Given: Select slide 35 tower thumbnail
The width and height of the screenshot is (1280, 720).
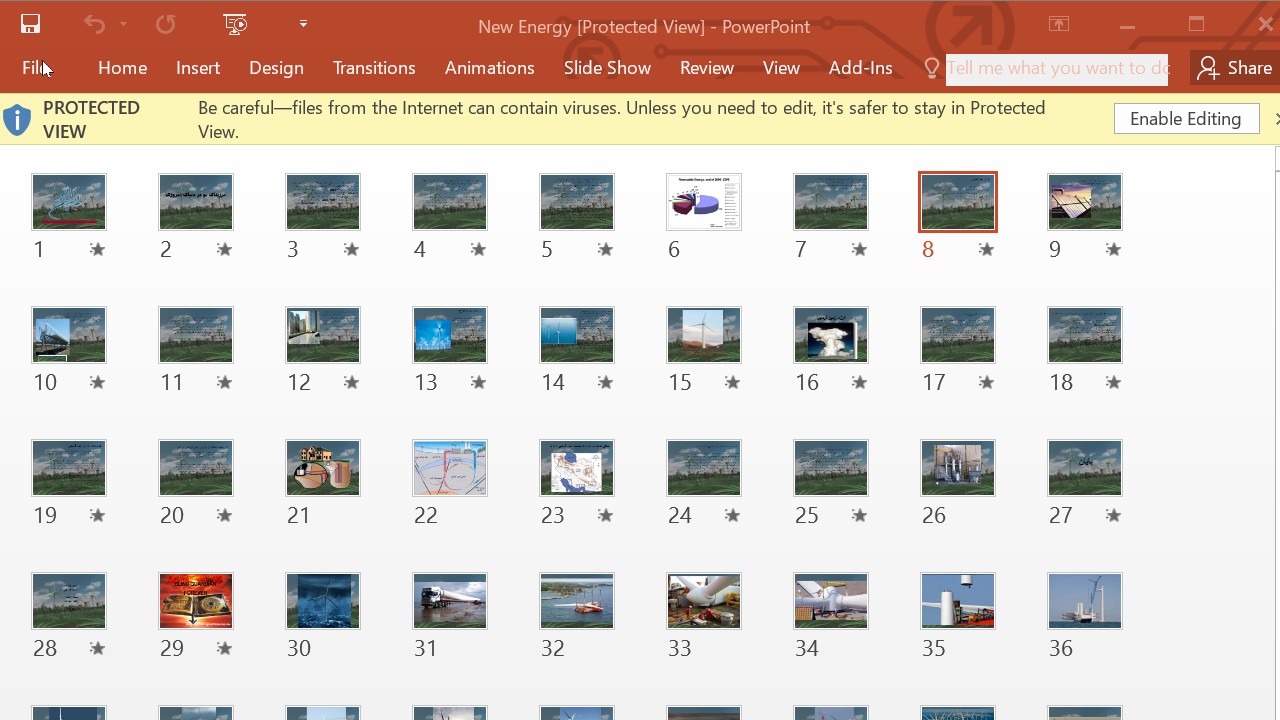Looking at the screenshot, I should [x=958, y=600].
